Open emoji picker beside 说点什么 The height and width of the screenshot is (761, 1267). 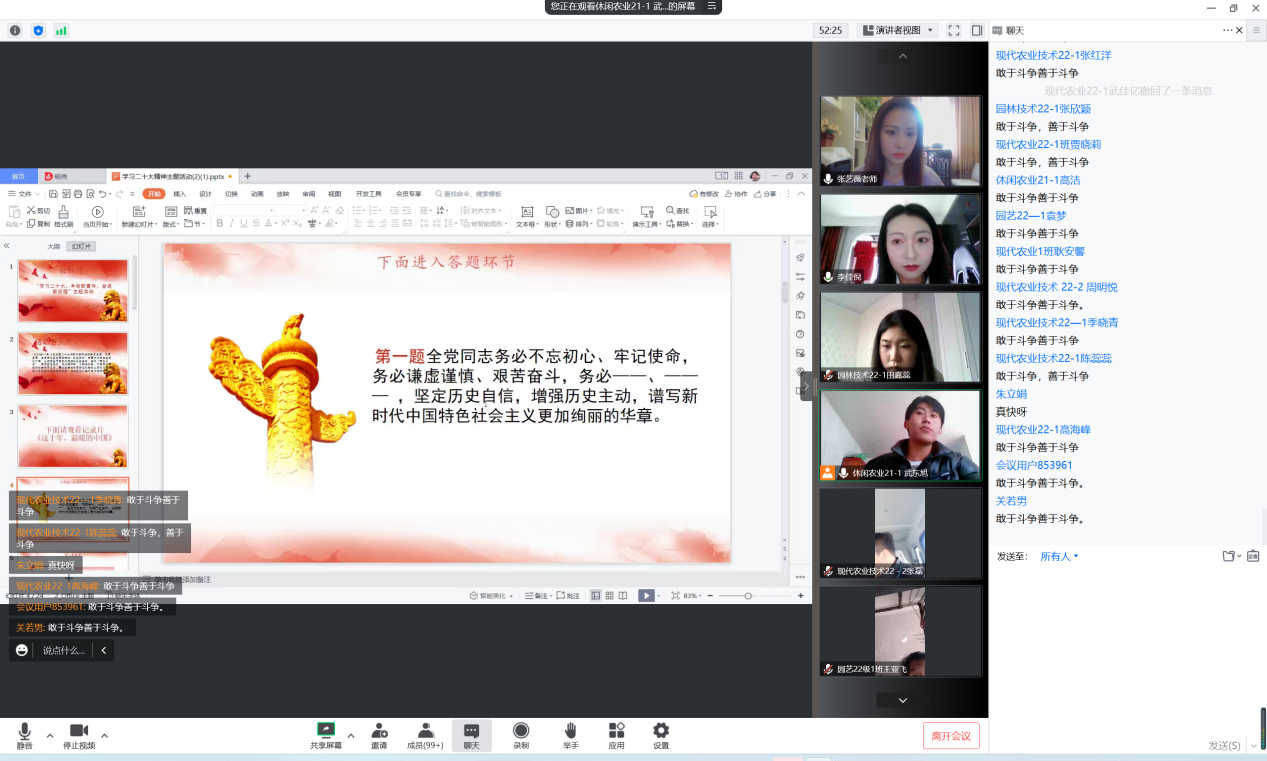pos(21,650)
